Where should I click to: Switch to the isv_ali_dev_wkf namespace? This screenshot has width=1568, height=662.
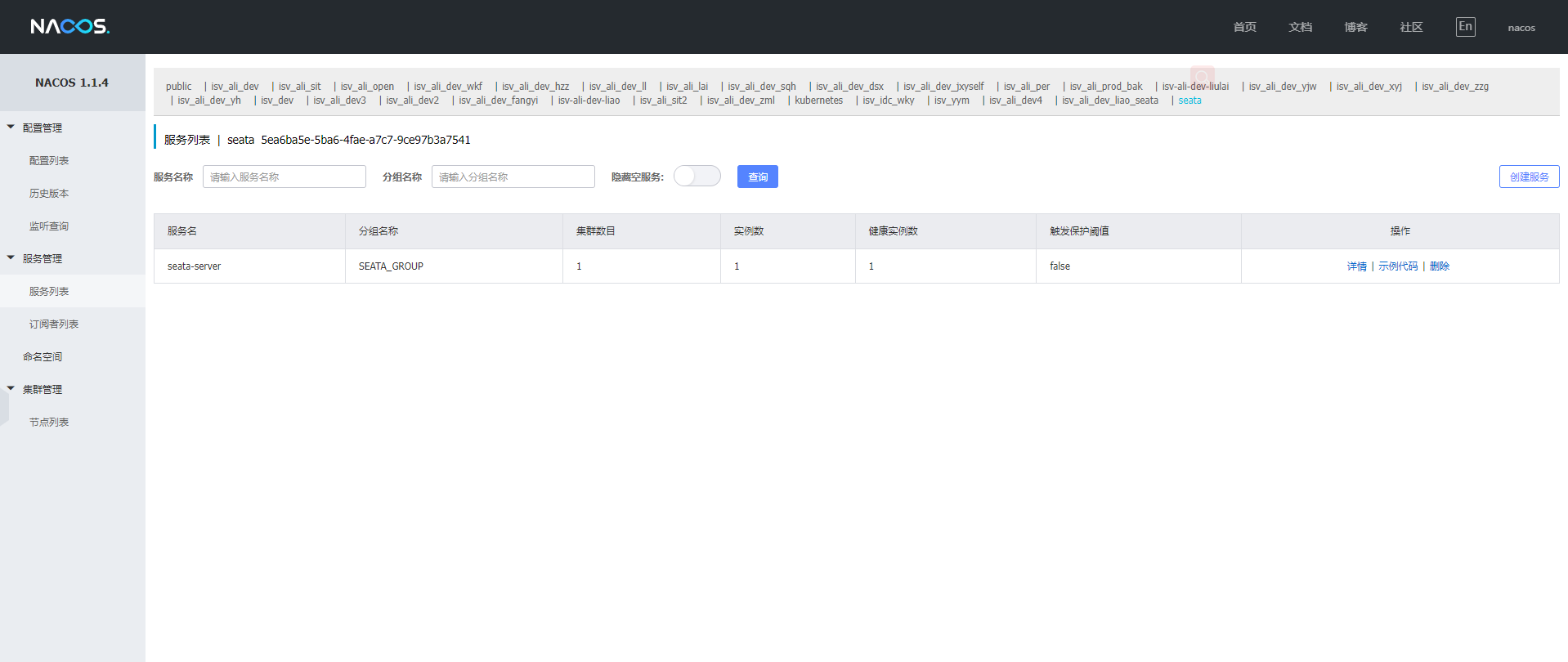pos(448,87)
